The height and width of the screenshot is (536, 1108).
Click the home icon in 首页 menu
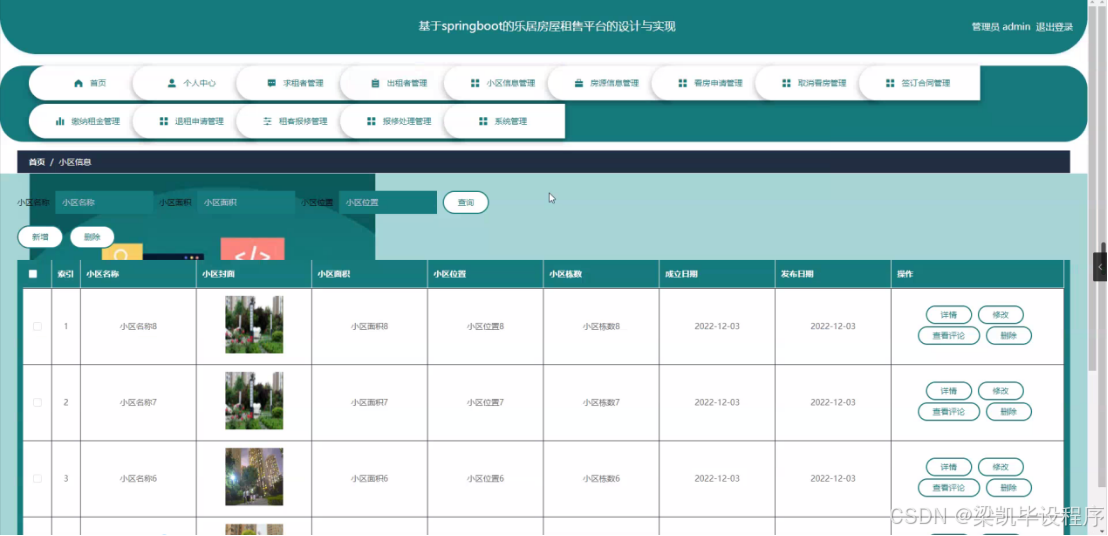click(x=78, y=83)
